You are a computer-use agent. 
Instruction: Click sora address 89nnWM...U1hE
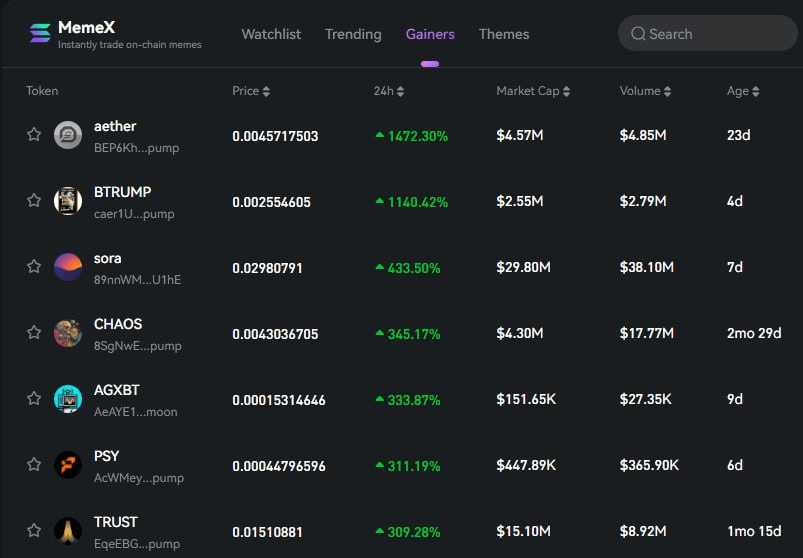[137, 280]
